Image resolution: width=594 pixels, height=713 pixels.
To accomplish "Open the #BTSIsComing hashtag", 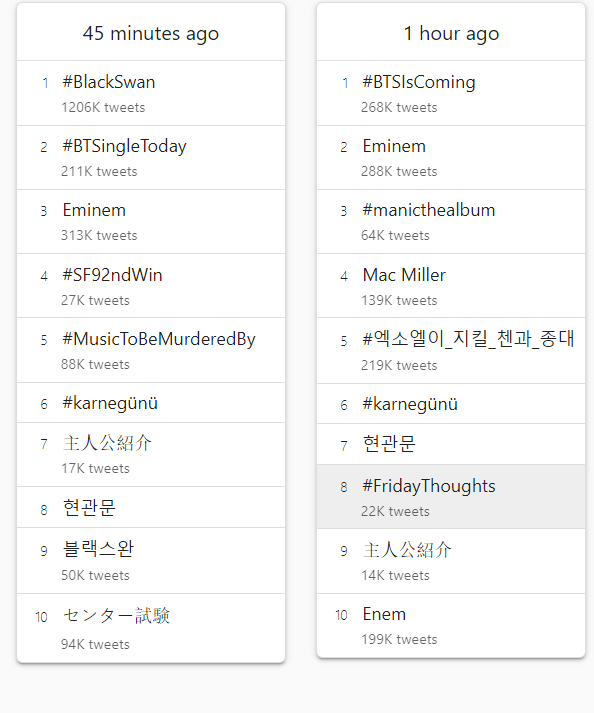I will (x=451, y=93).
